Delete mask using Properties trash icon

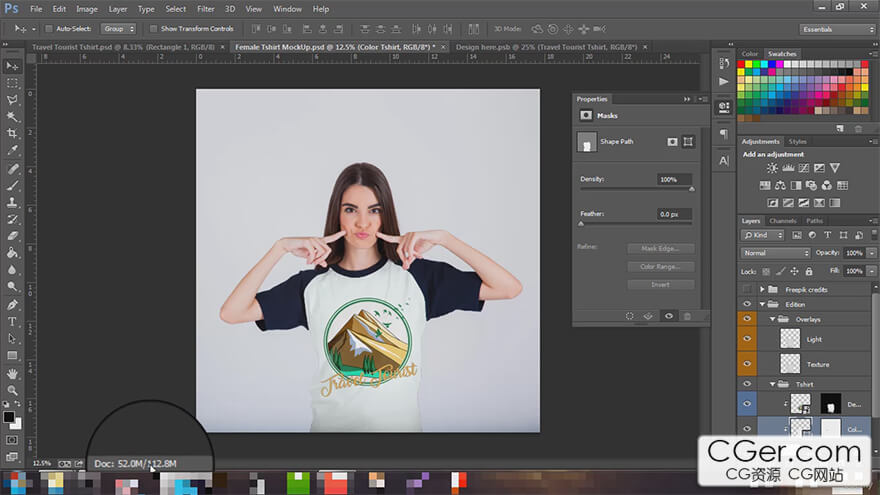(x=687, y=316)
